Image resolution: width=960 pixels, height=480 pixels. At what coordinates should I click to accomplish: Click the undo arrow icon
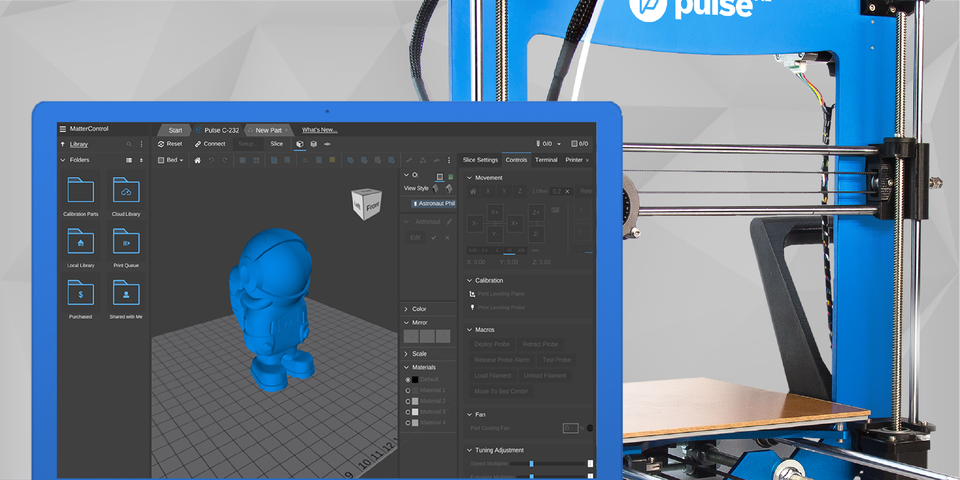(x=211, y=160)
